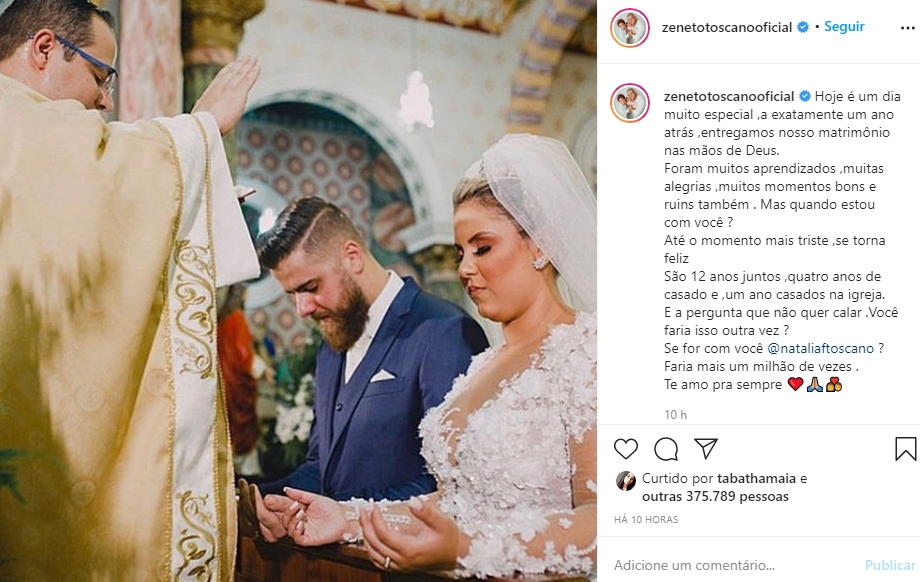
Task: Click the wedding photo of the post
Action: (x=299, y=291)
